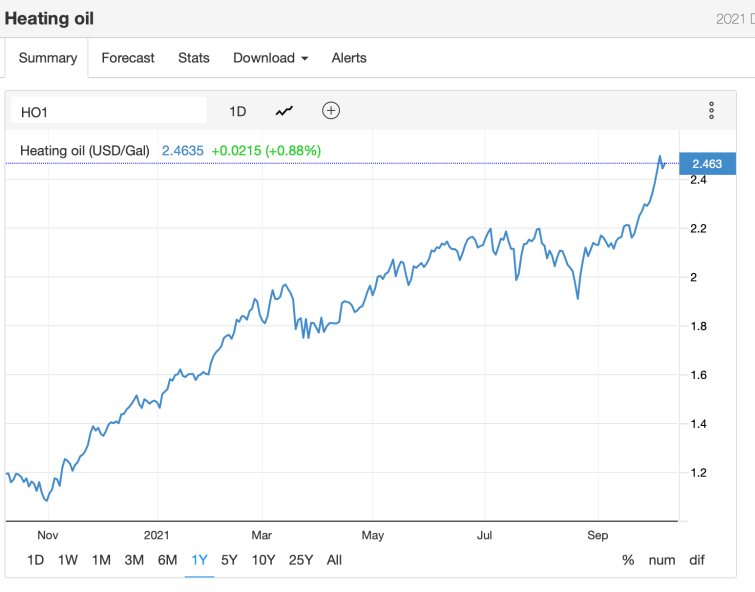Select the Summary tab
755x592 pixels.
[48, 58]
